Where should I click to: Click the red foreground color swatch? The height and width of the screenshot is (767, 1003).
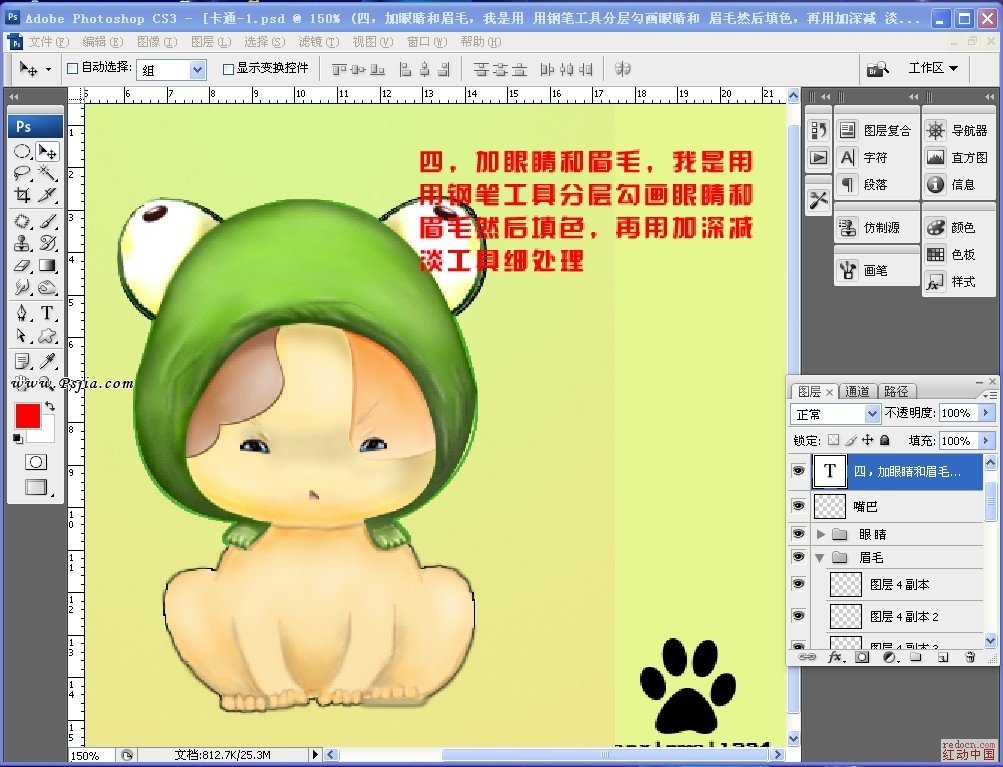pos(27,415)
